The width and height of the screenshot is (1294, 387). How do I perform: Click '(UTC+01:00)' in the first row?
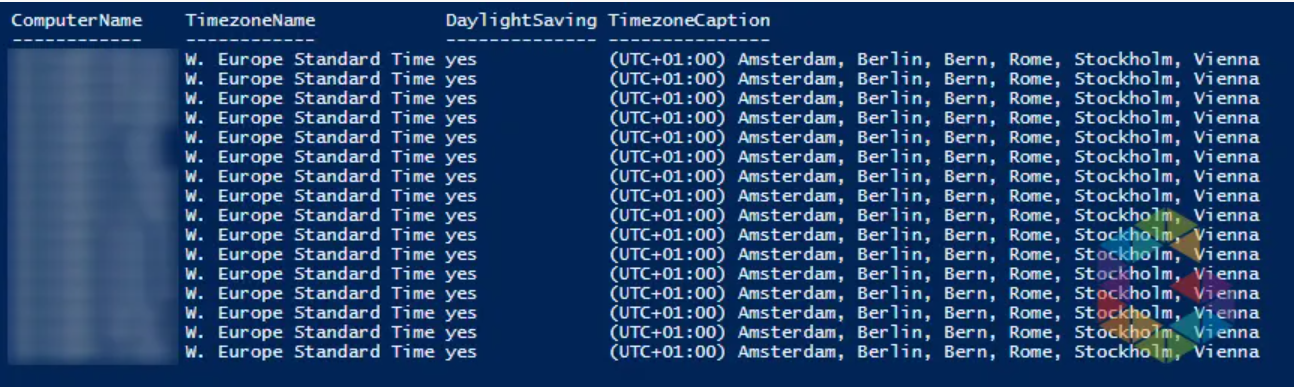coord(667,59)
